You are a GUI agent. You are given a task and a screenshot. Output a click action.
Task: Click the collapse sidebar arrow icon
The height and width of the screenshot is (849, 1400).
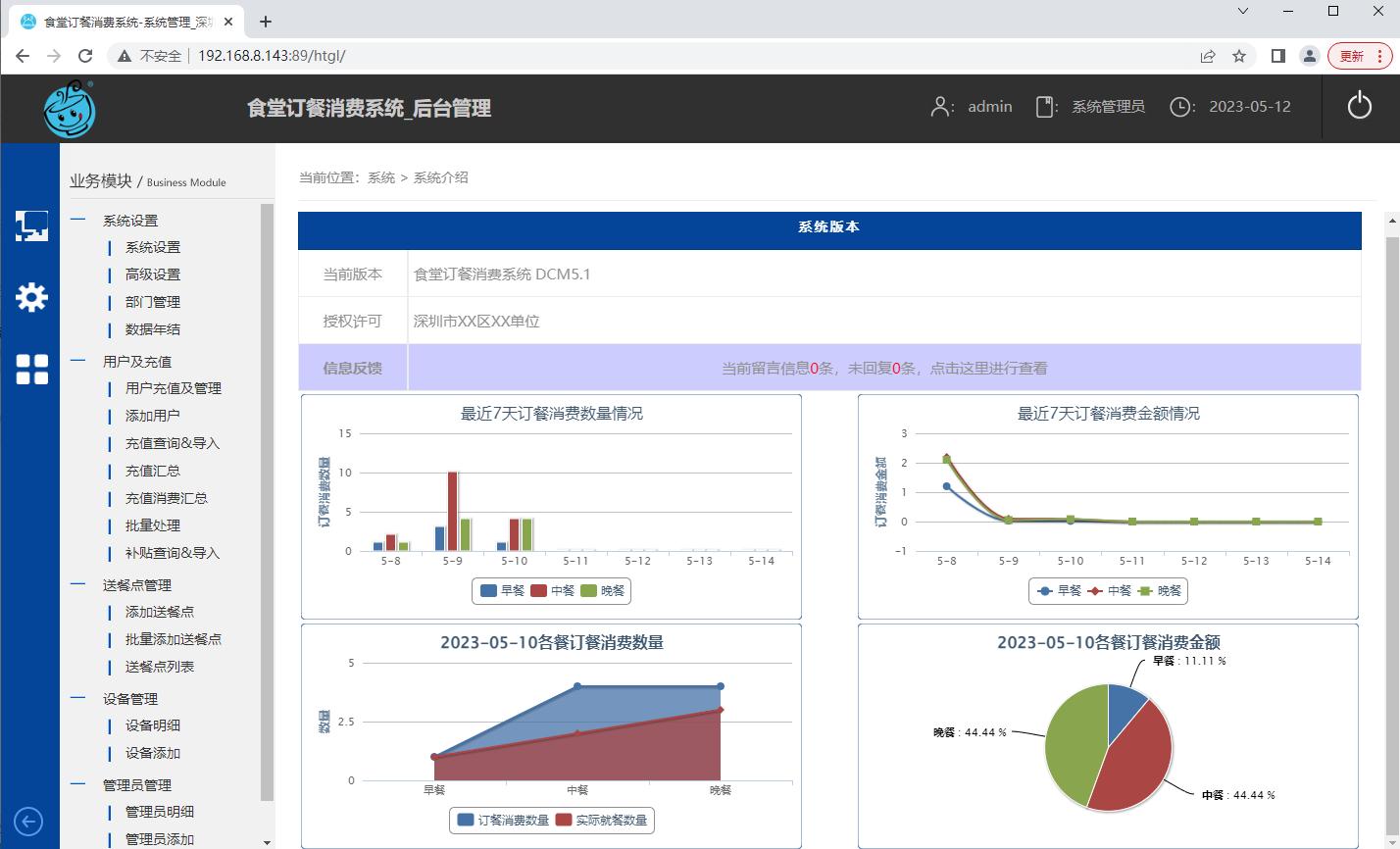point(28,822)
